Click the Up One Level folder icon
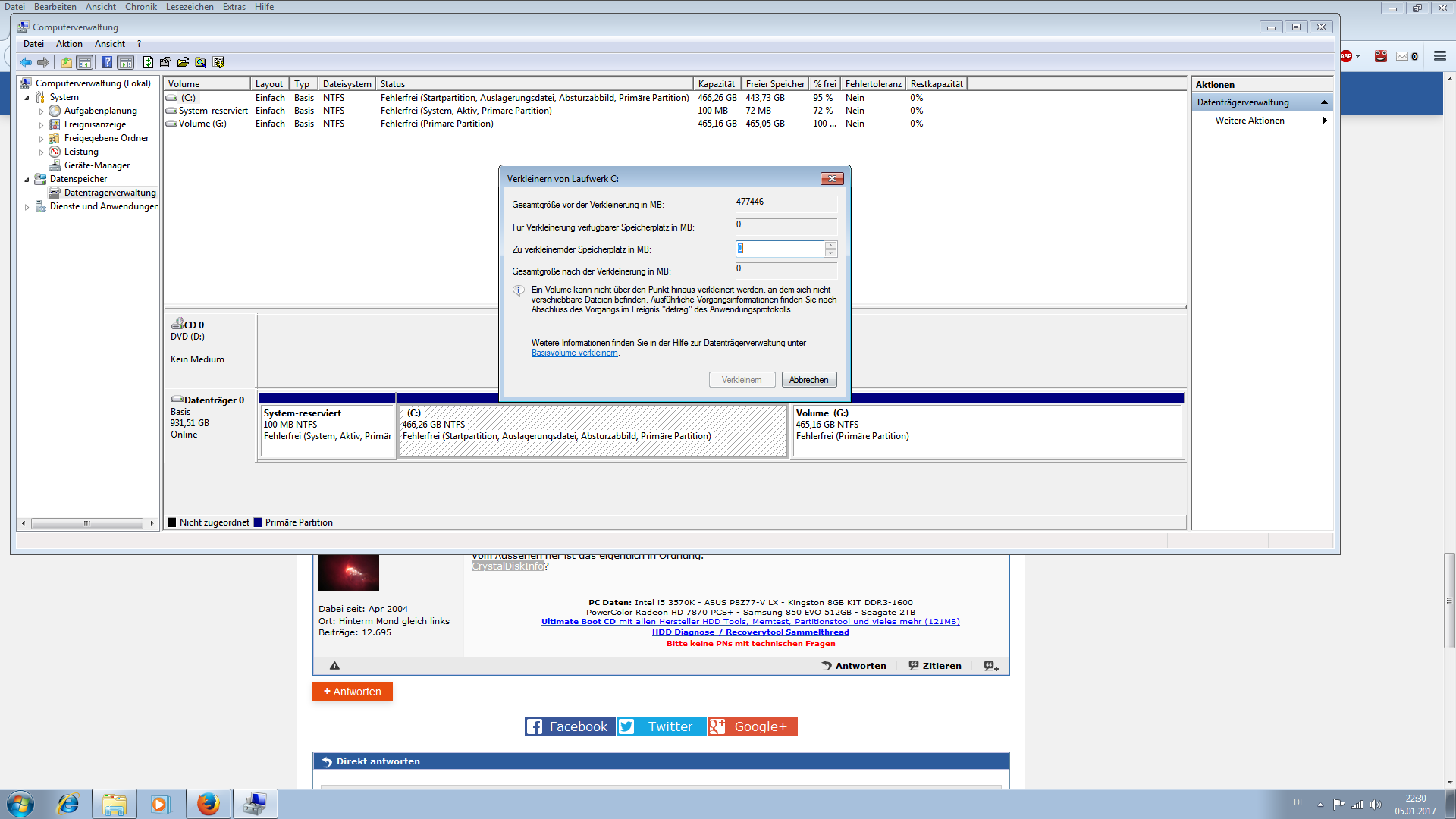Viewport: 1456px width, 819px height. click(x=67, y=62)
